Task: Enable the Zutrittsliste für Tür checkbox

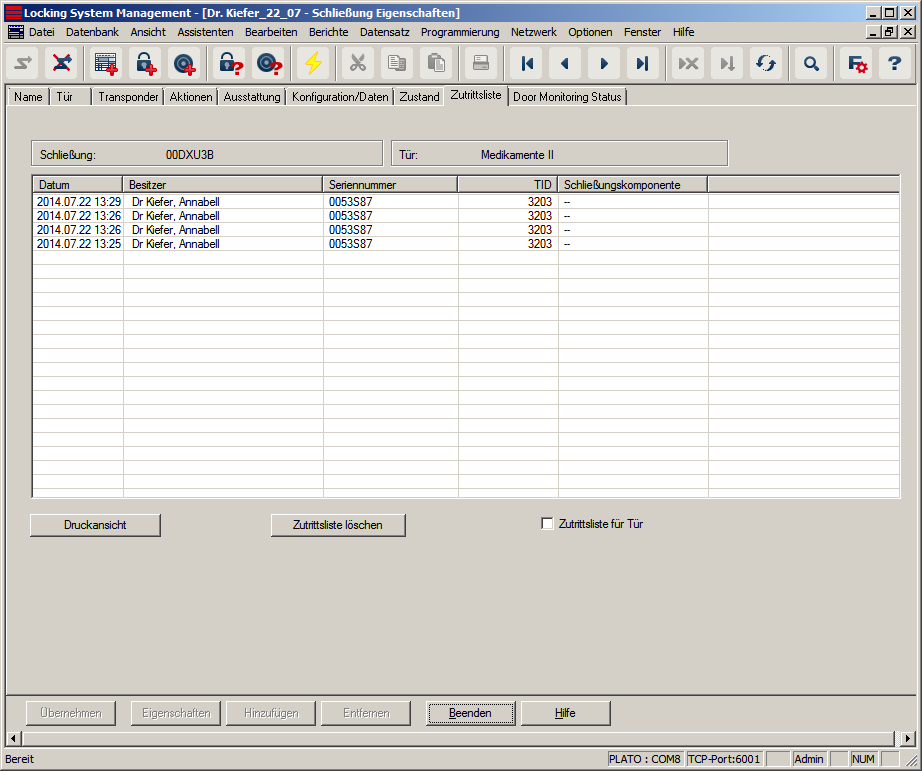Action: point(547,523)
